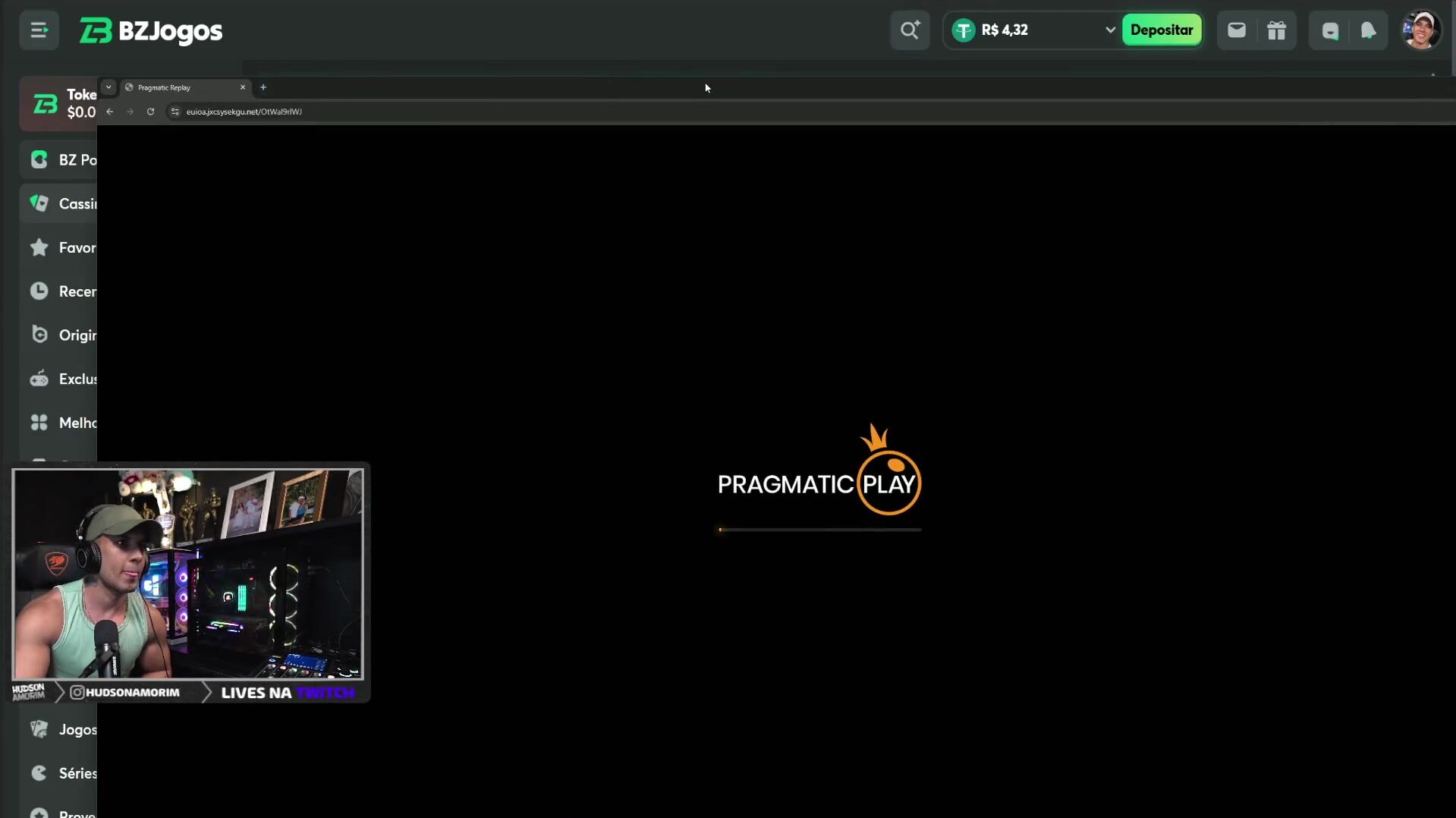
Task: Click the Tether currency icon
Action: click(963, 30)
